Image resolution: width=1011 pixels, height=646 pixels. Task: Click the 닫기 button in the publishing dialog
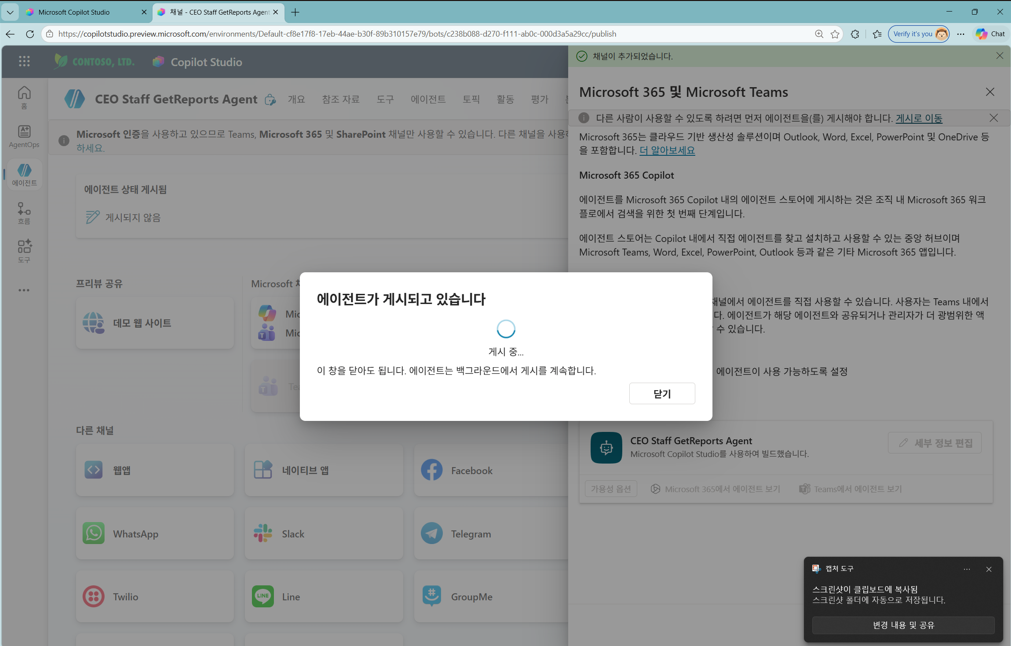662,393
